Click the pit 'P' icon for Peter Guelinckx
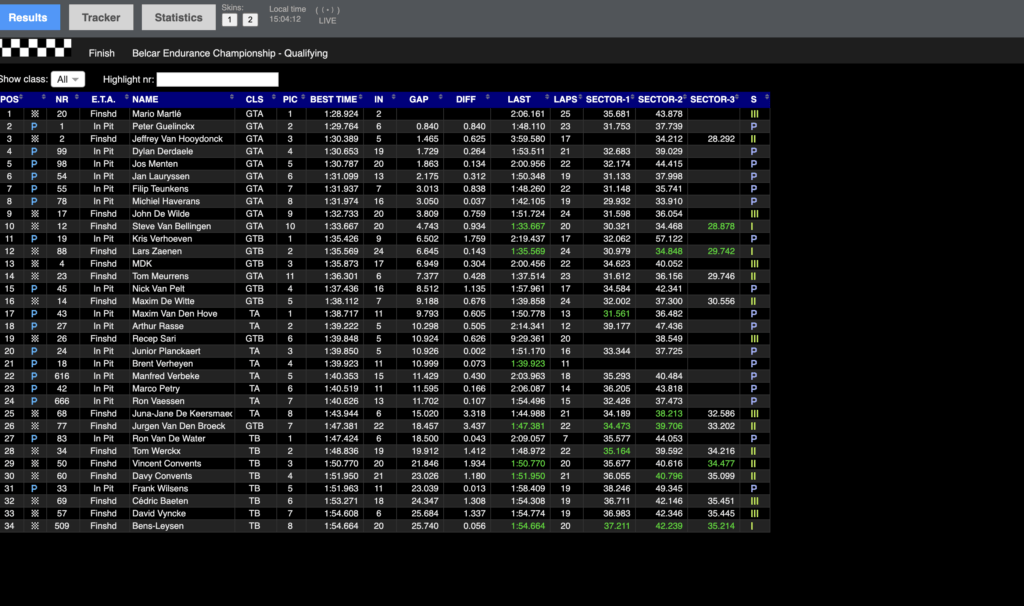 pyautogui.click(x=35, y=127)
